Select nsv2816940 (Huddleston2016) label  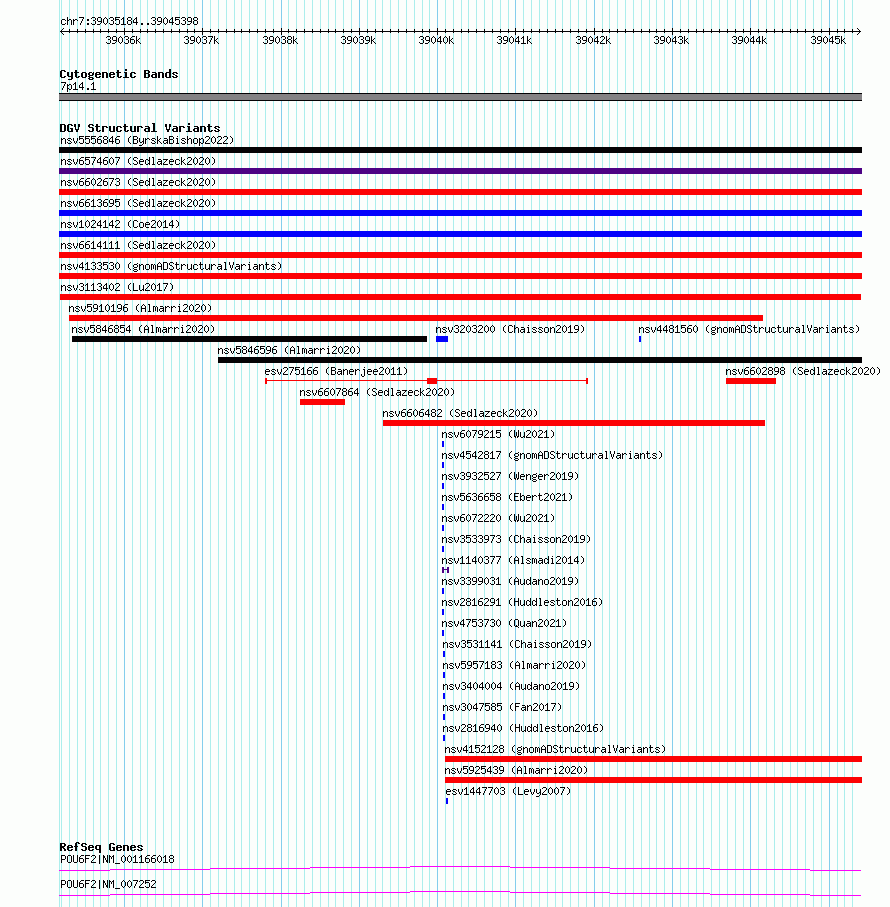(523, 729)
